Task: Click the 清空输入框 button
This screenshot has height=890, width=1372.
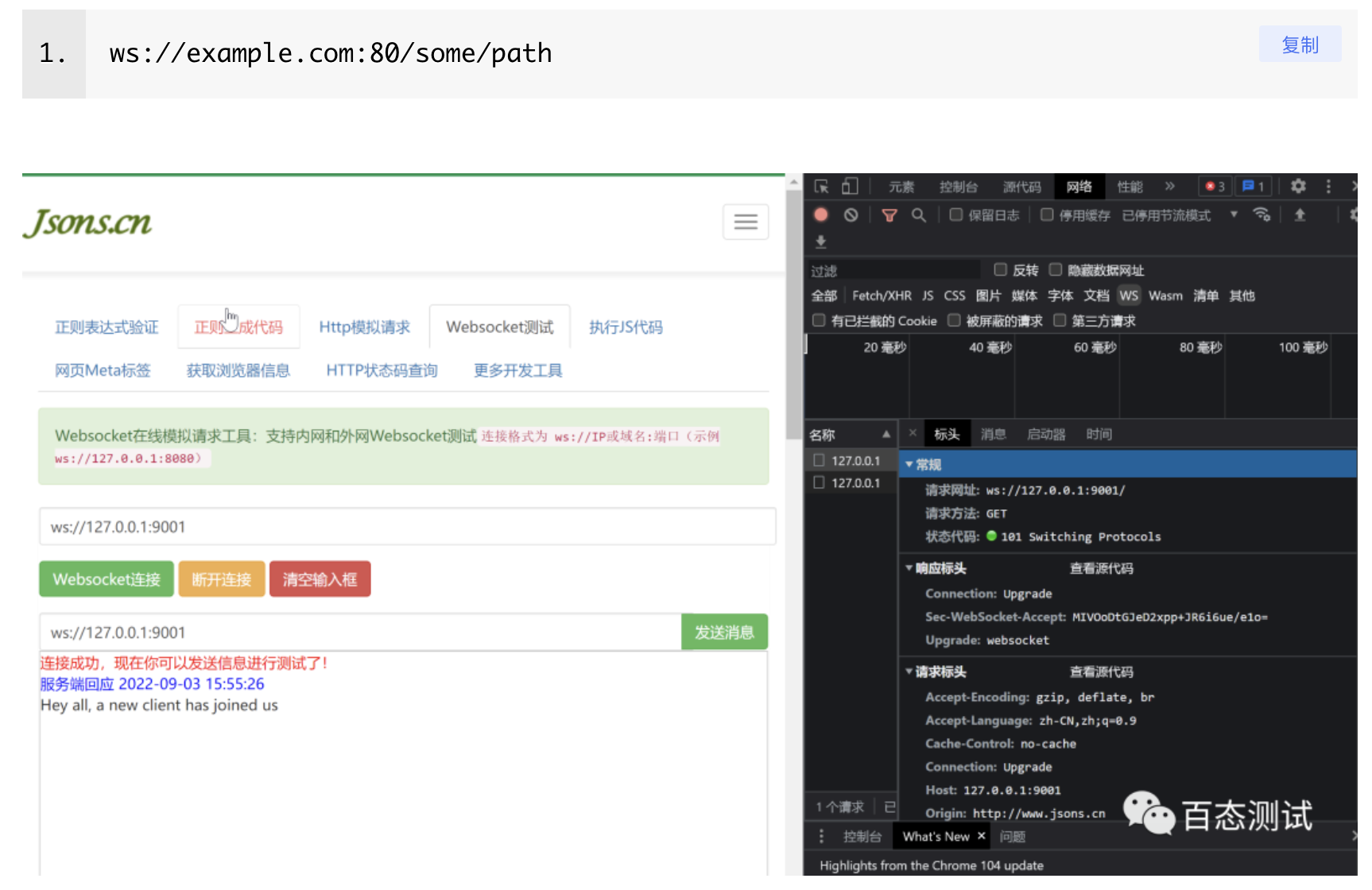Action: click(320, 579)
